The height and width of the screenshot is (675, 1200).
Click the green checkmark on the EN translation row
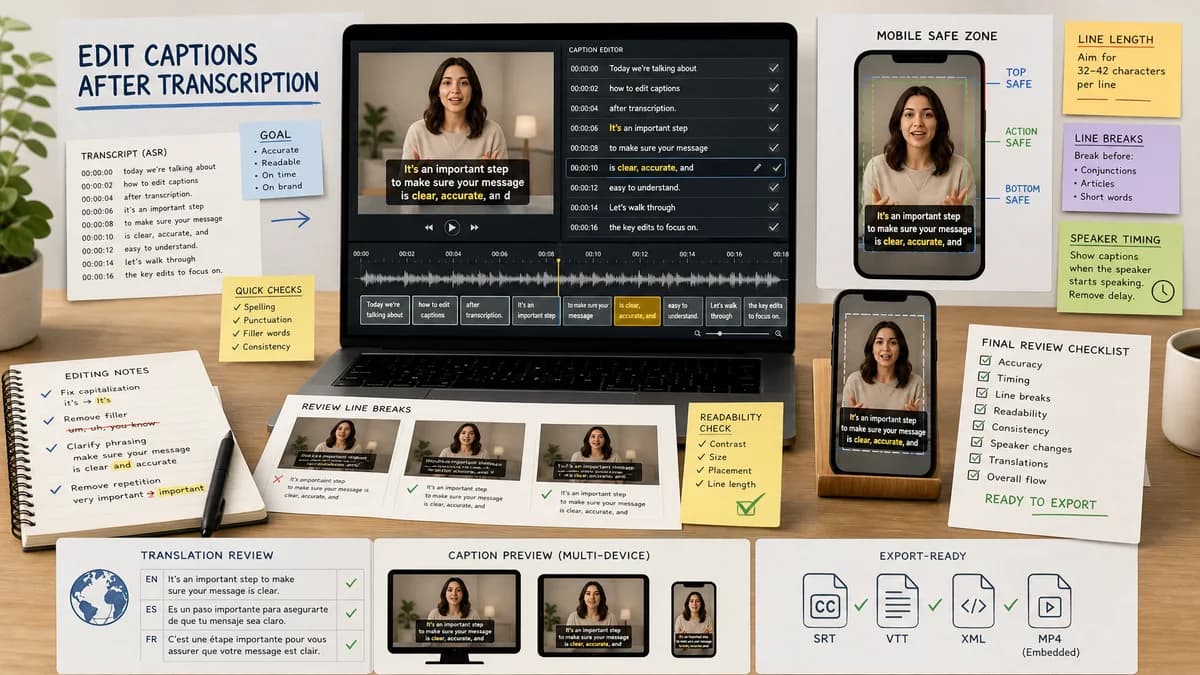coord(349,581)
